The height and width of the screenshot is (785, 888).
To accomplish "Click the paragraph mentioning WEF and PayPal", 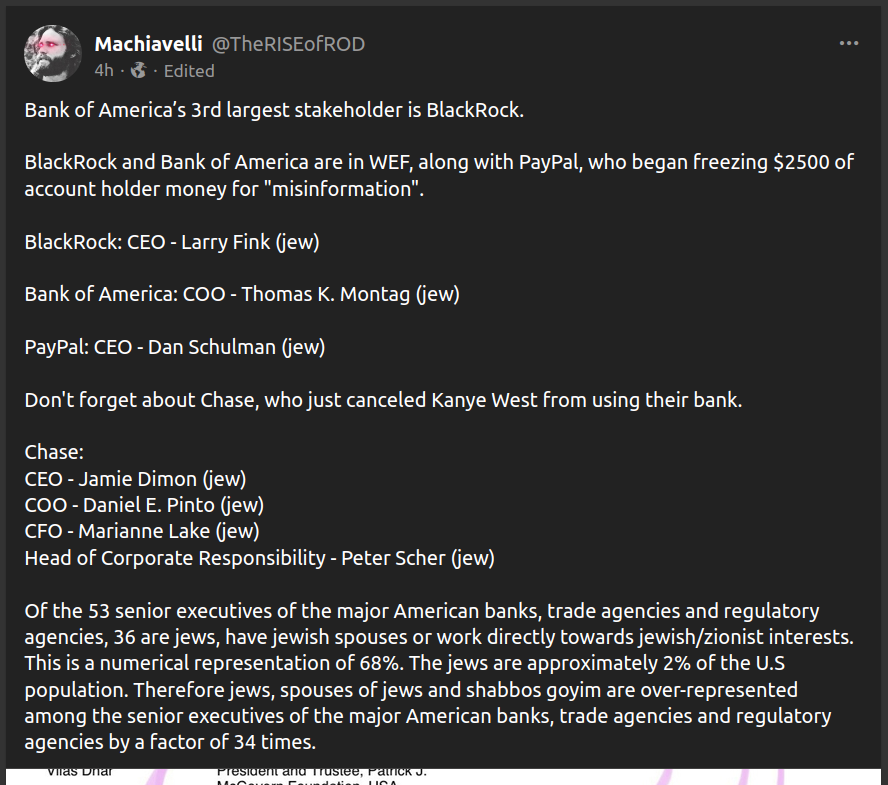I will coord(439,176).
